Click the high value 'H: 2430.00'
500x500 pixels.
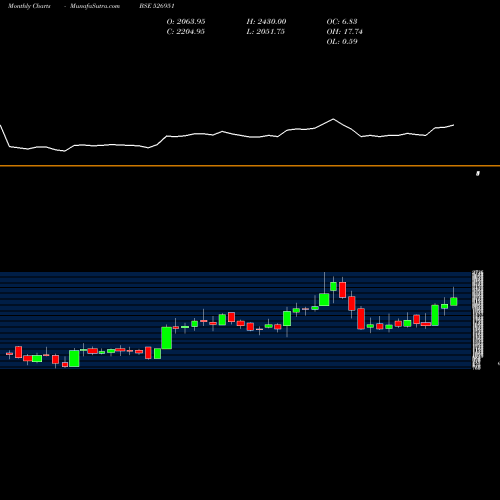click(x=266, y=21)
